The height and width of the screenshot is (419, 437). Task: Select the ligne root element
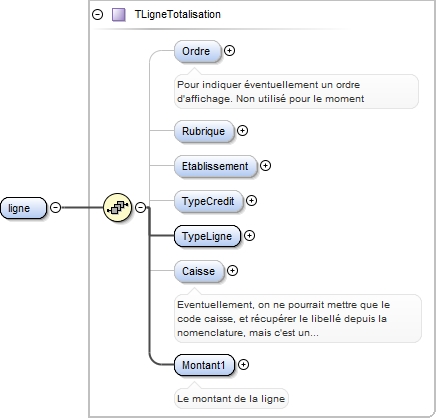tap(23, 208)
